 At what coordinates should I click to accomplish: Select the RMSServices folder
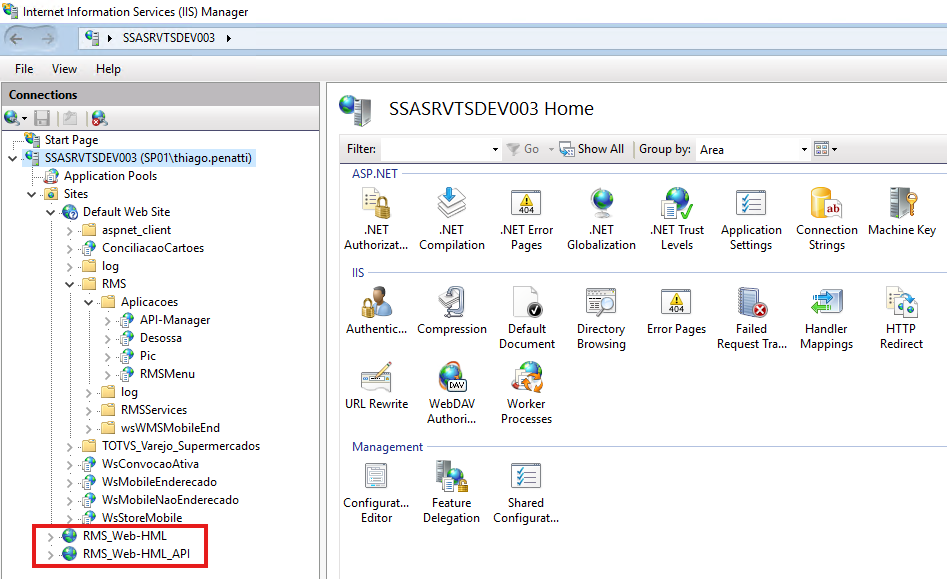(x=154, y=409)
